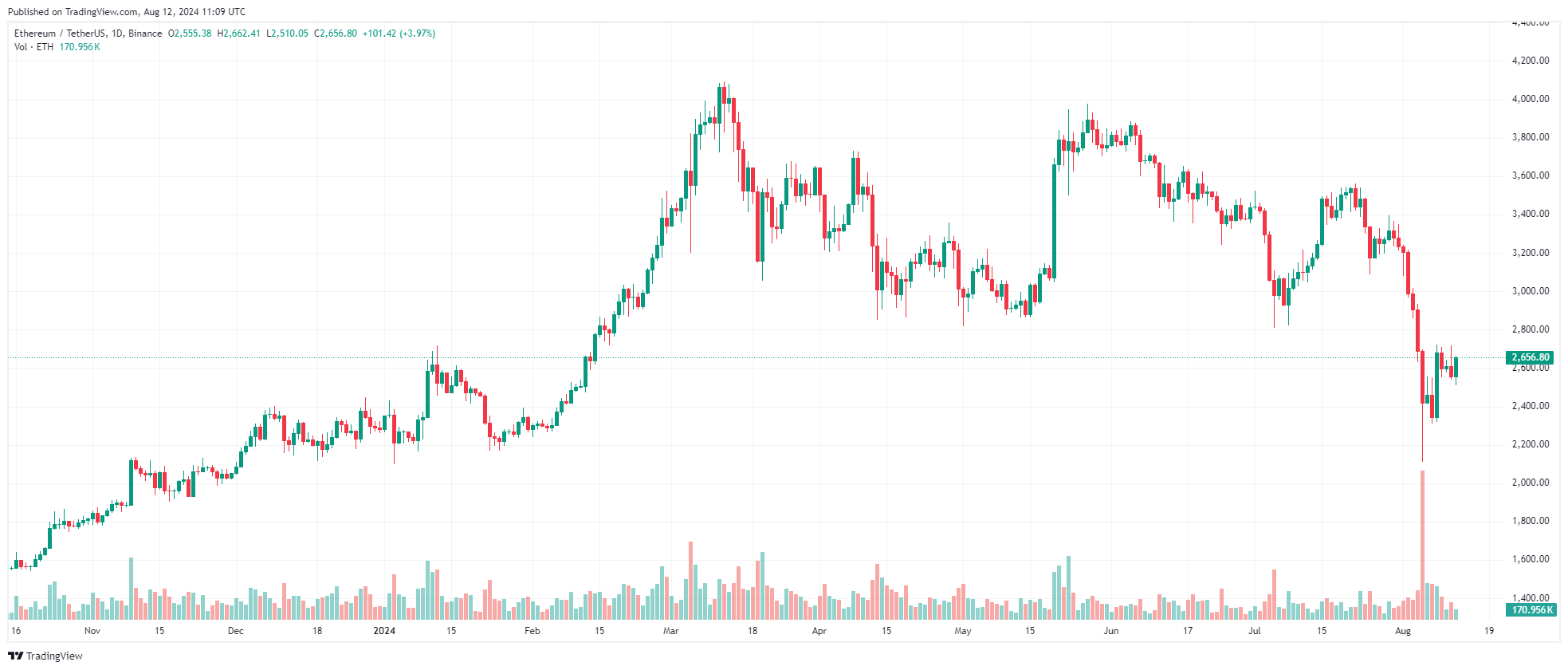Click the 170.956K volume label on axis
Viewport: 1568px width, 670px height.
point(1531,610)
